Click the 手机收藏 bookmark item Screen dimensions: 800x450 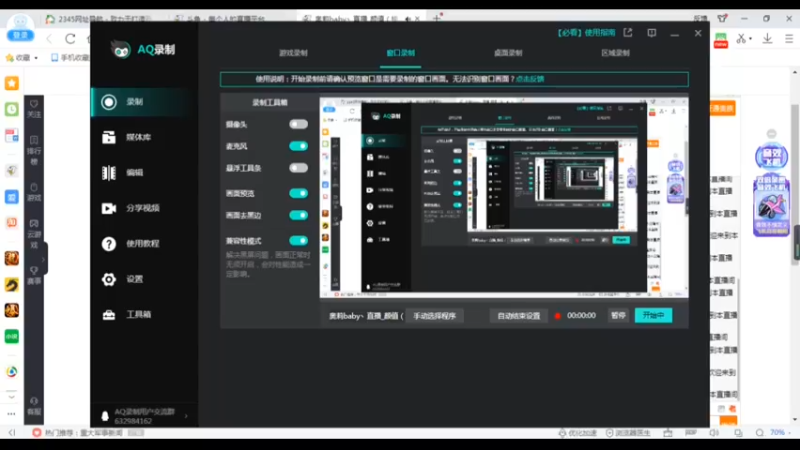click(x=70, y=58)
